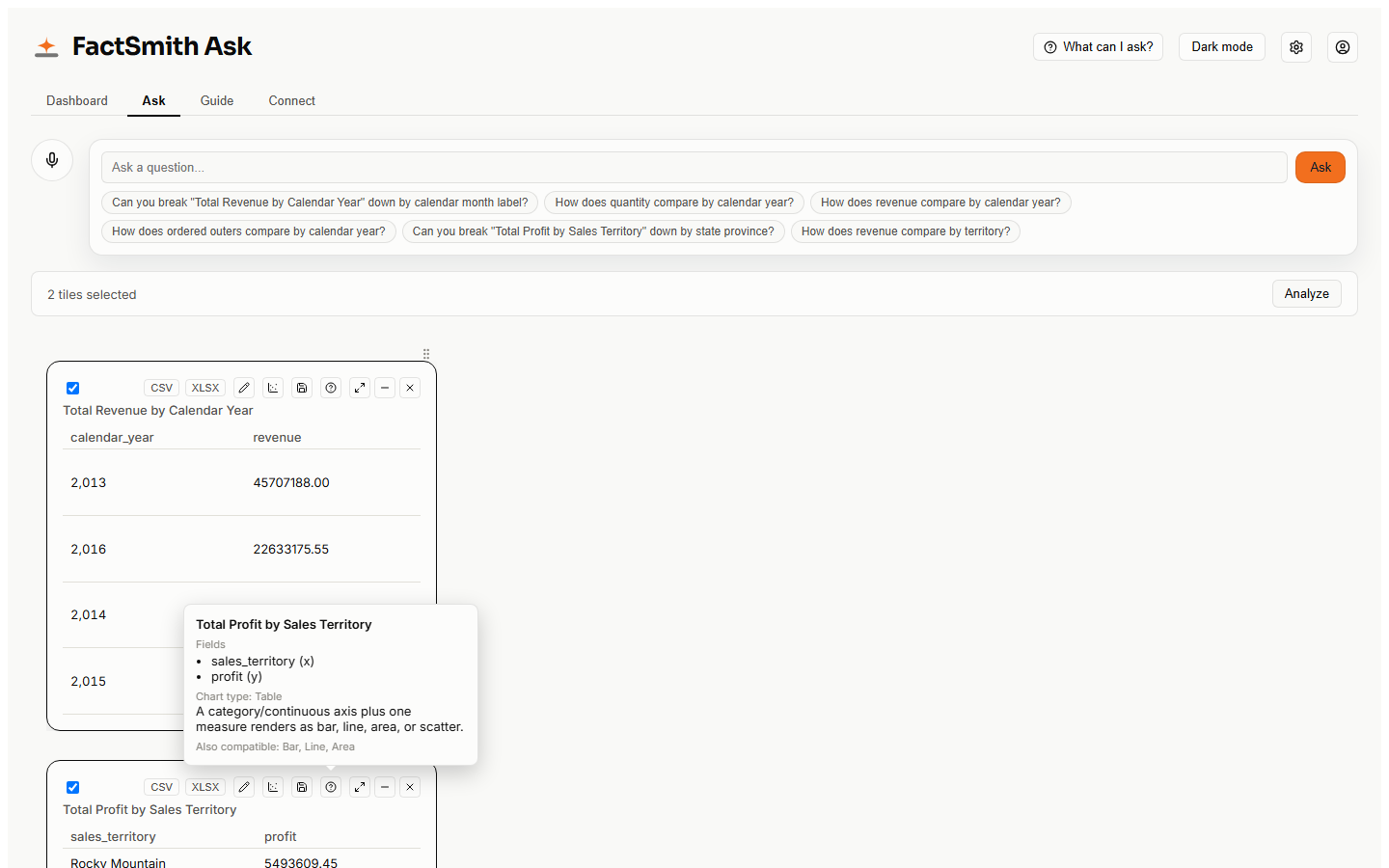Click the orange Ask button
Image resolution: width=1389 pixels, height=868 pixels.
[x=1321, y=167]
